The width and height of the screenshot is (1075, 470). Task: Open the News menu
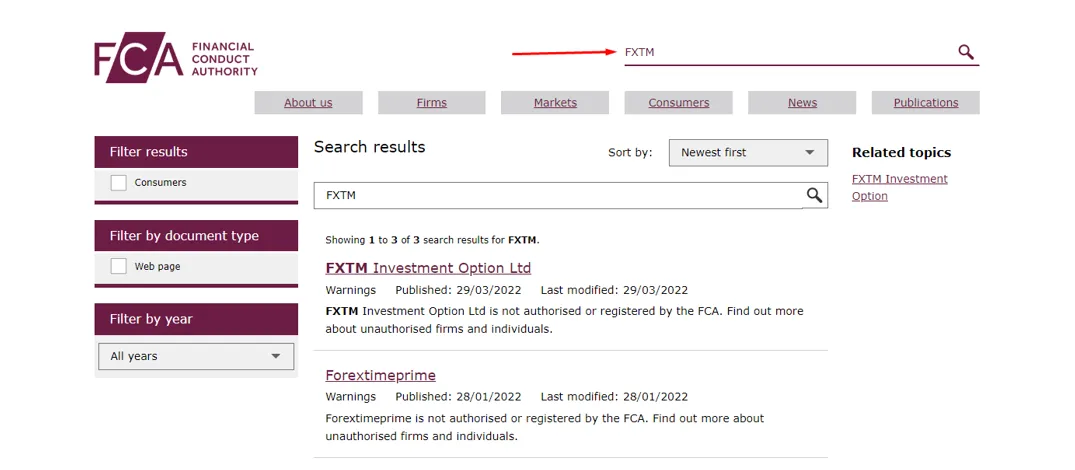(x=802, y=103)
